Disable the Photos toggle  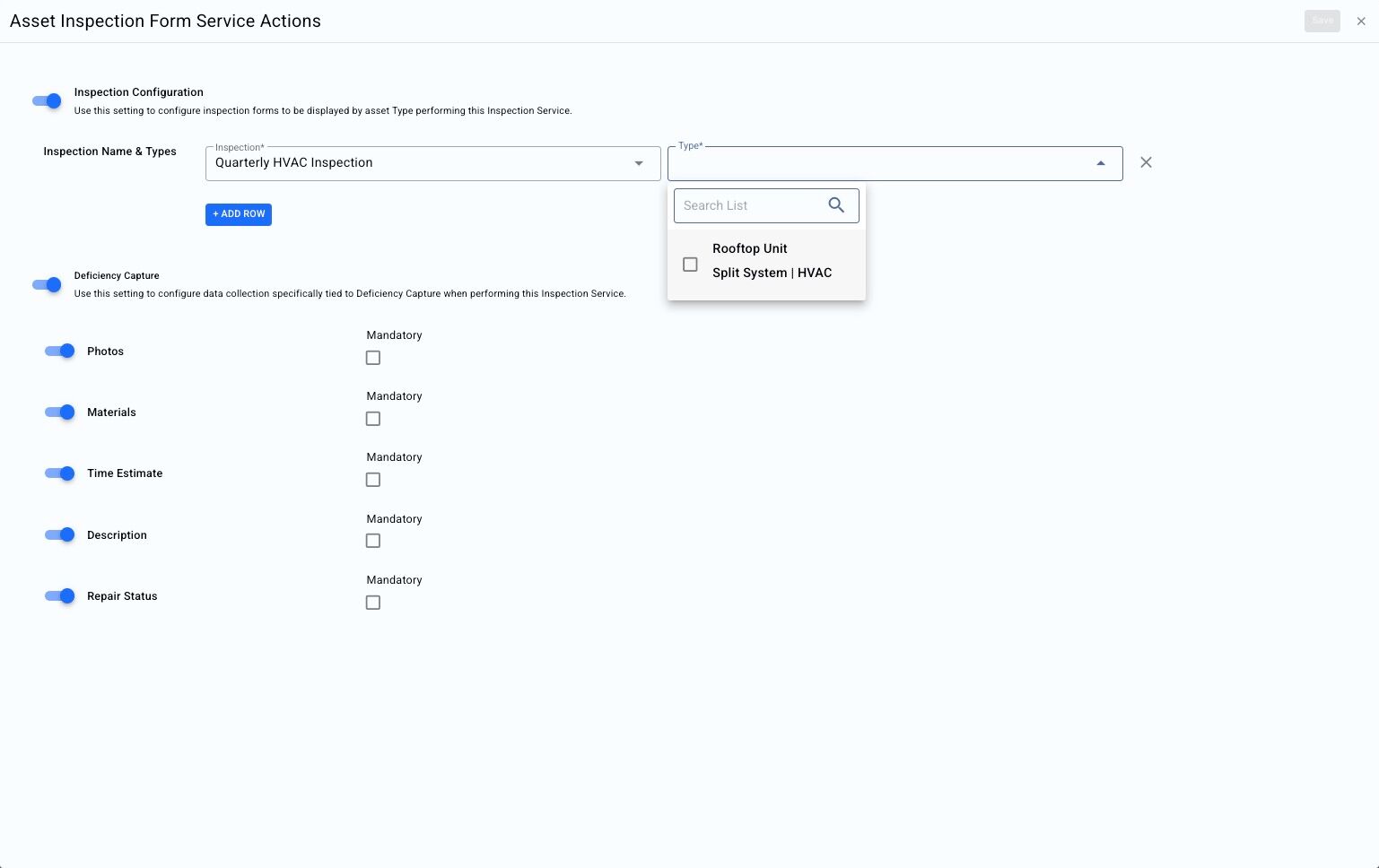point(60,351)
